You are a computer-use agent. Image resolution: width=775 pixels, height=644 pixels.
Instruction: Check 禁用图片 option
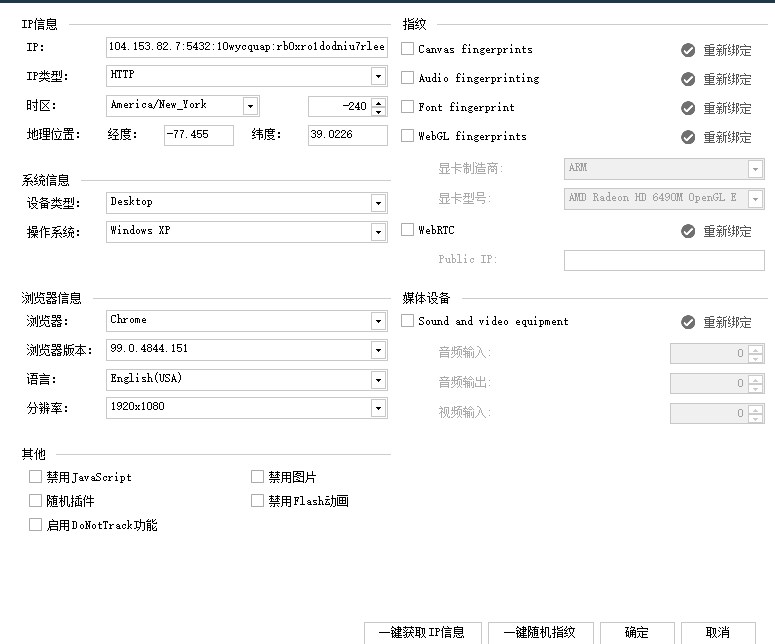pos(257,476)
